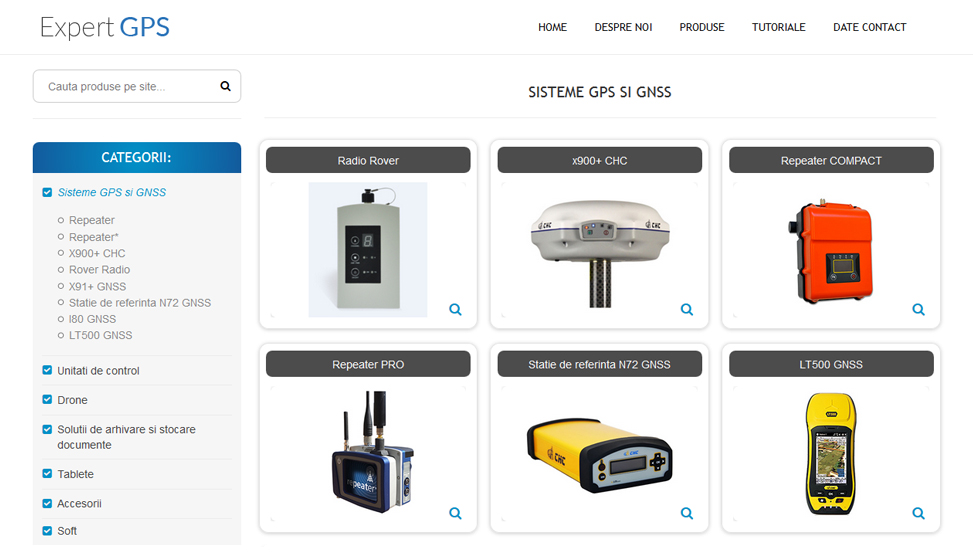The width and height of the screenshot is (973, 556).
Task: Click magnifier icon on x900+ CHC card
Action: tap(686, 309)
